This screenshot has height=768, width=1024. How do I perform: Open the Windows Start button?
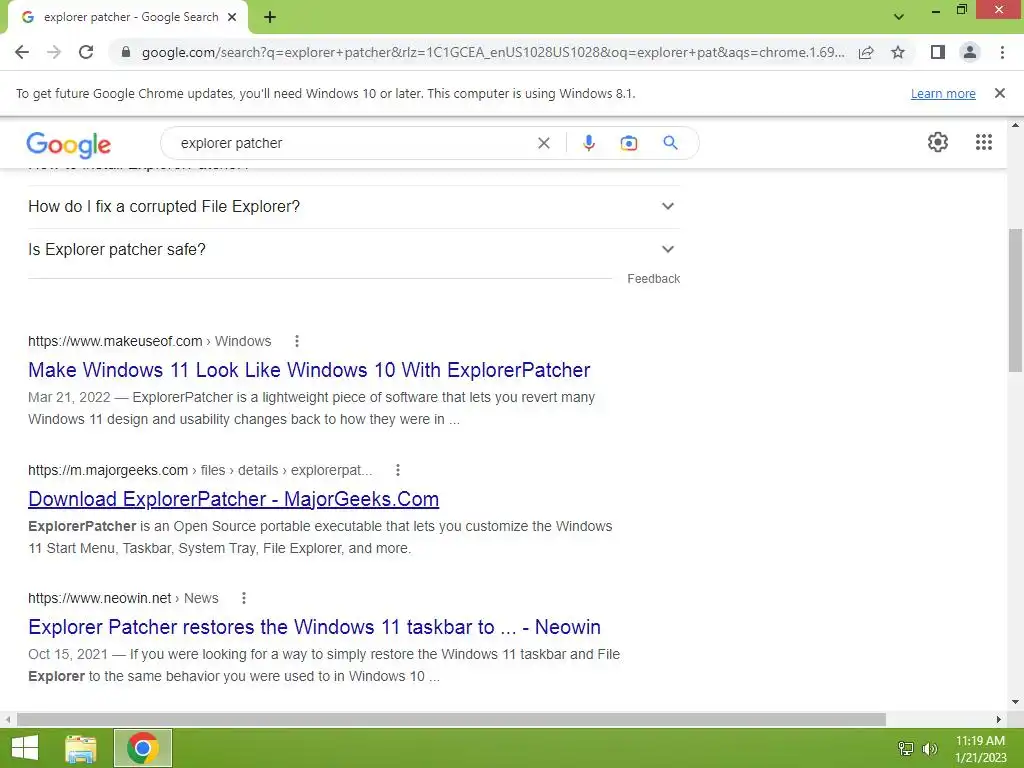click(25, 748)
